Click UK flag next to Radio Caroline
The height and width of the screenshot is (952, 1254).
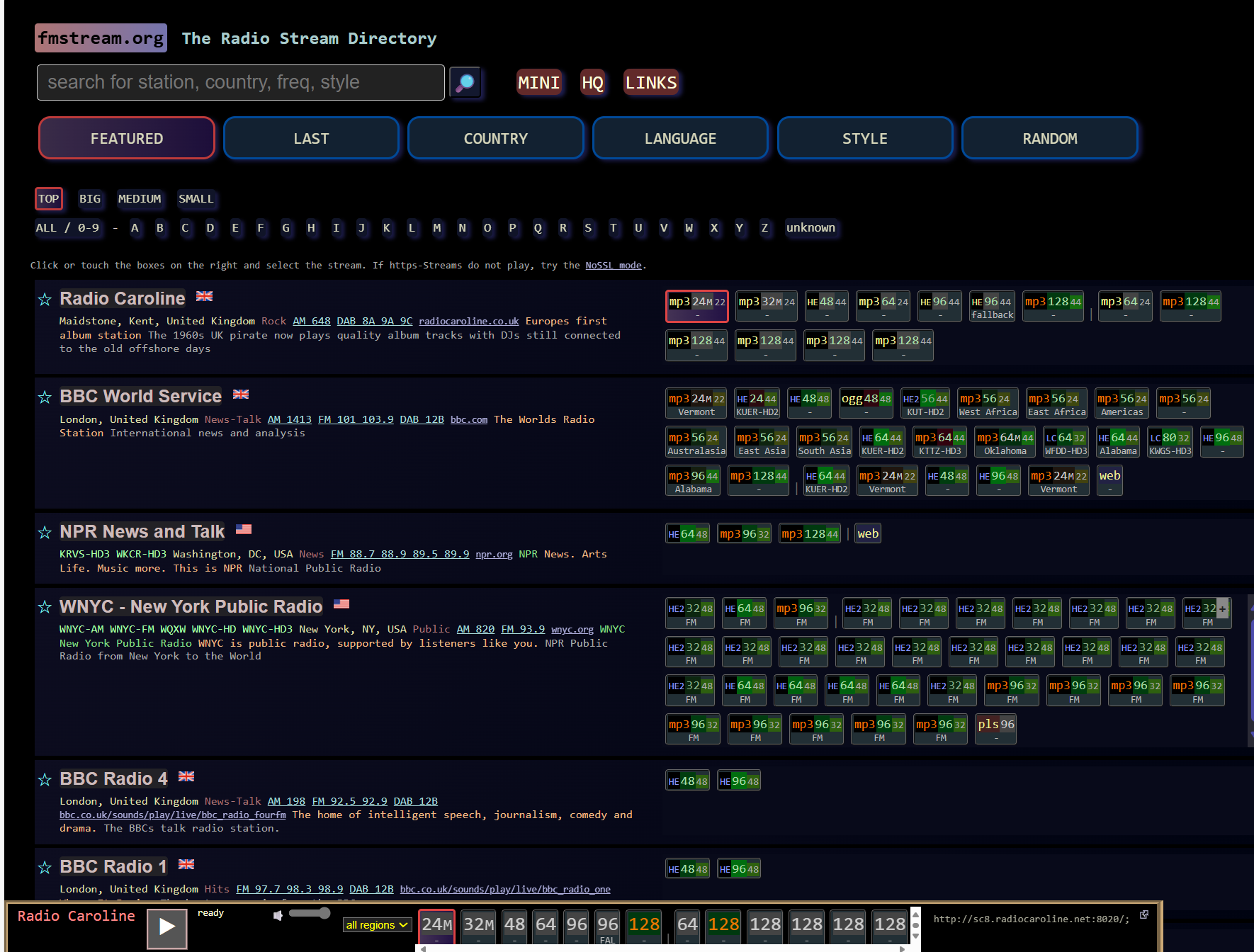(x=204, y=297)
